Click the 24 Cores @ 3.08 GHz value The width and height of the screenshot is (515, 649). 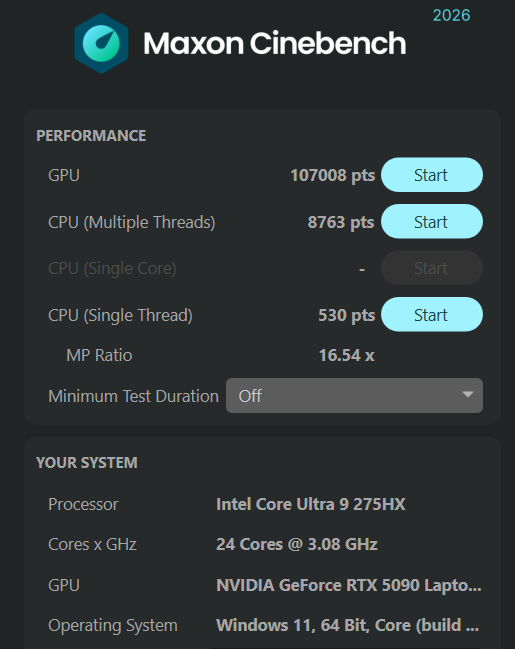[297, 544]
